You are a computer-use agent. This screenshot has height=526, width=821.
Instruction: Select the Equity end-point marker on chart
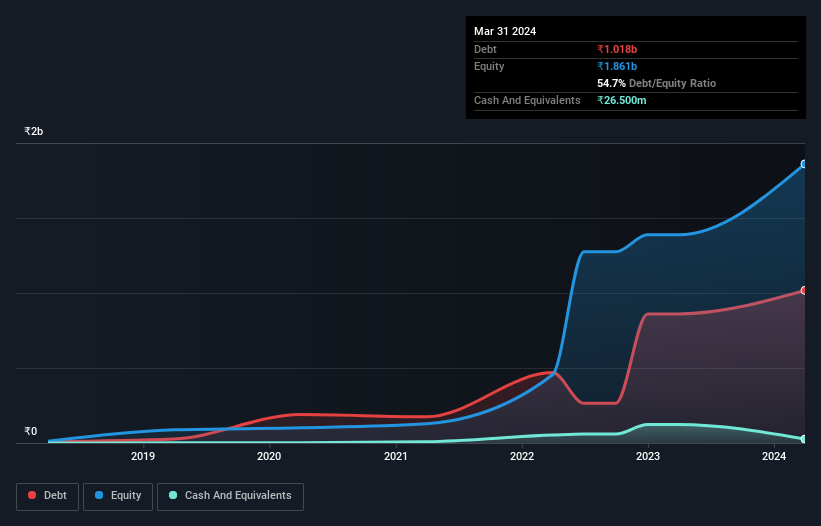click(804, 164)
